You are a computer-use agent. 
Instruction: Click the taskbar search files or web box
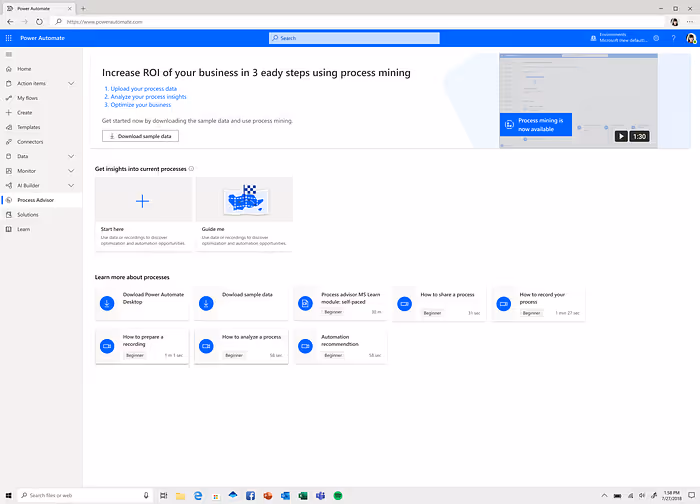85,496
